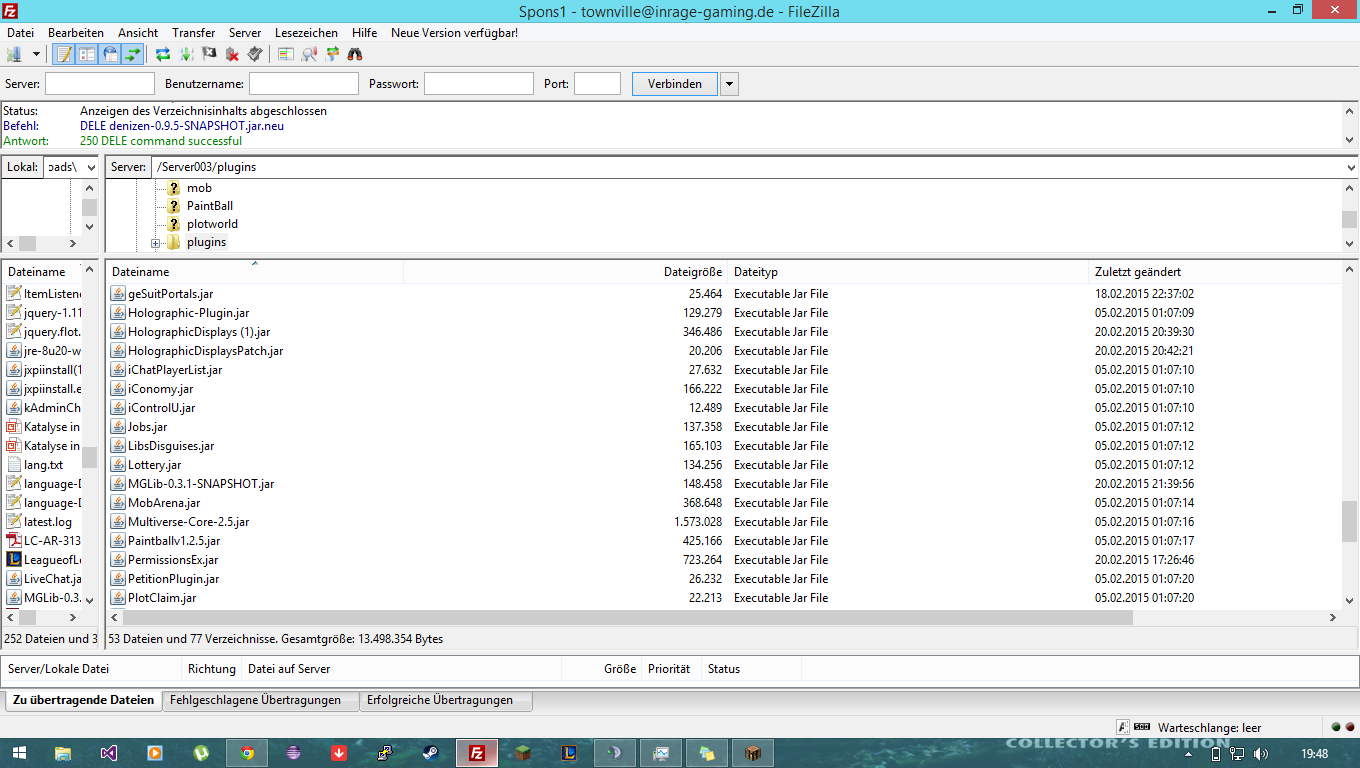The width and height of the screenshot is (1360, 768).
Task: Sort remote files by Dateityp column
Action: coord(907,271)
